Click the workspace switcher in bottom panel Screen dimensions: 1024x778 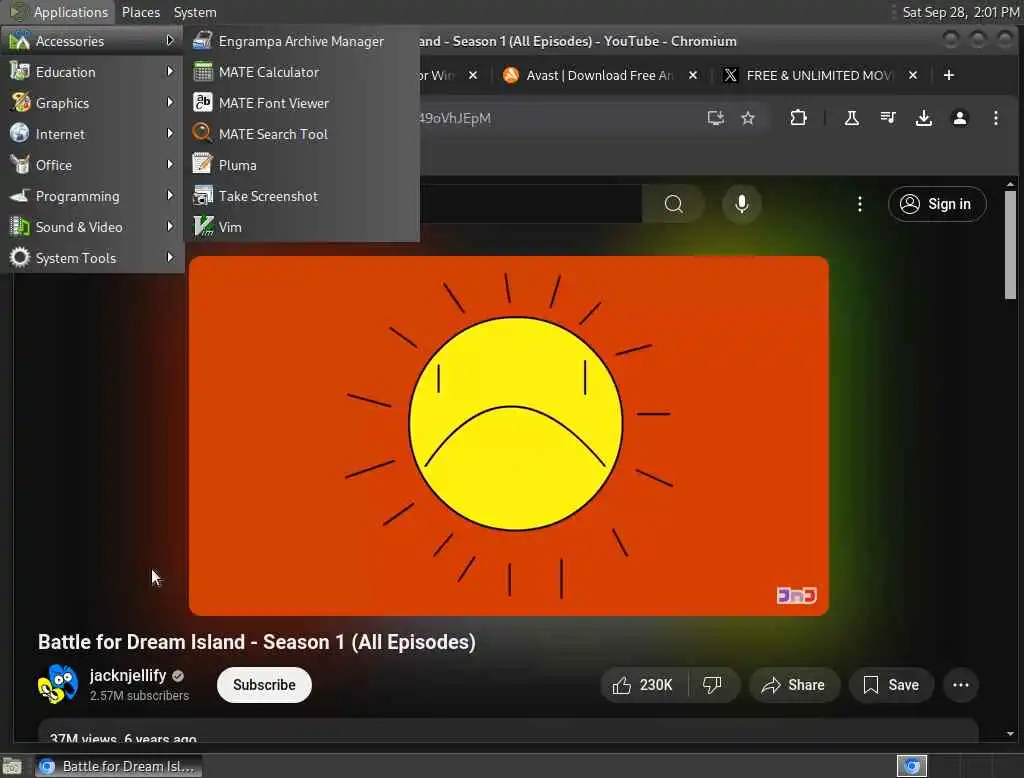[912, 766]
